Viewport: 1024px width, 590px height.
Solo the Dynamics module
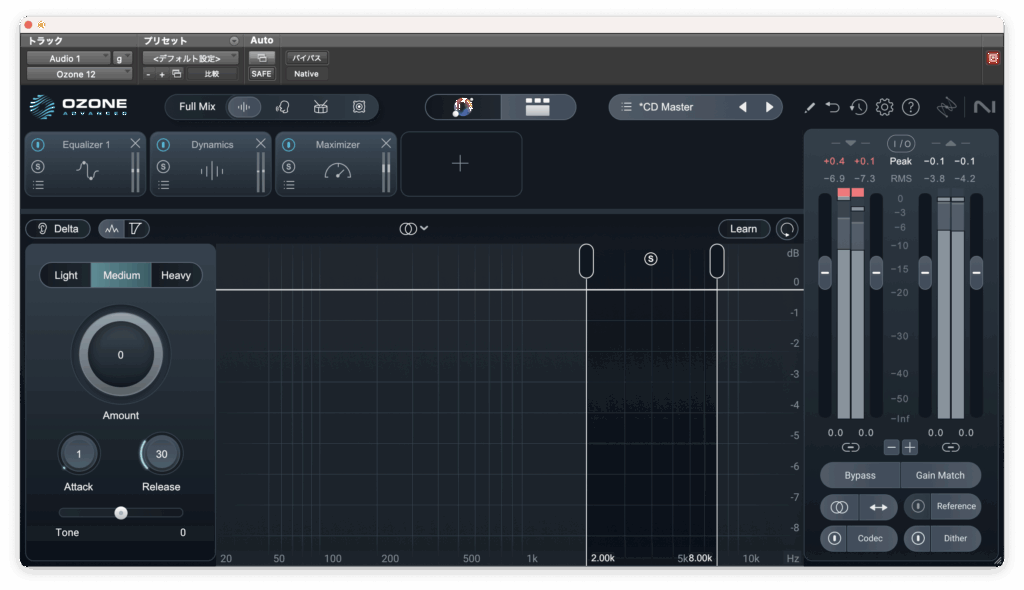click(163, 165)
